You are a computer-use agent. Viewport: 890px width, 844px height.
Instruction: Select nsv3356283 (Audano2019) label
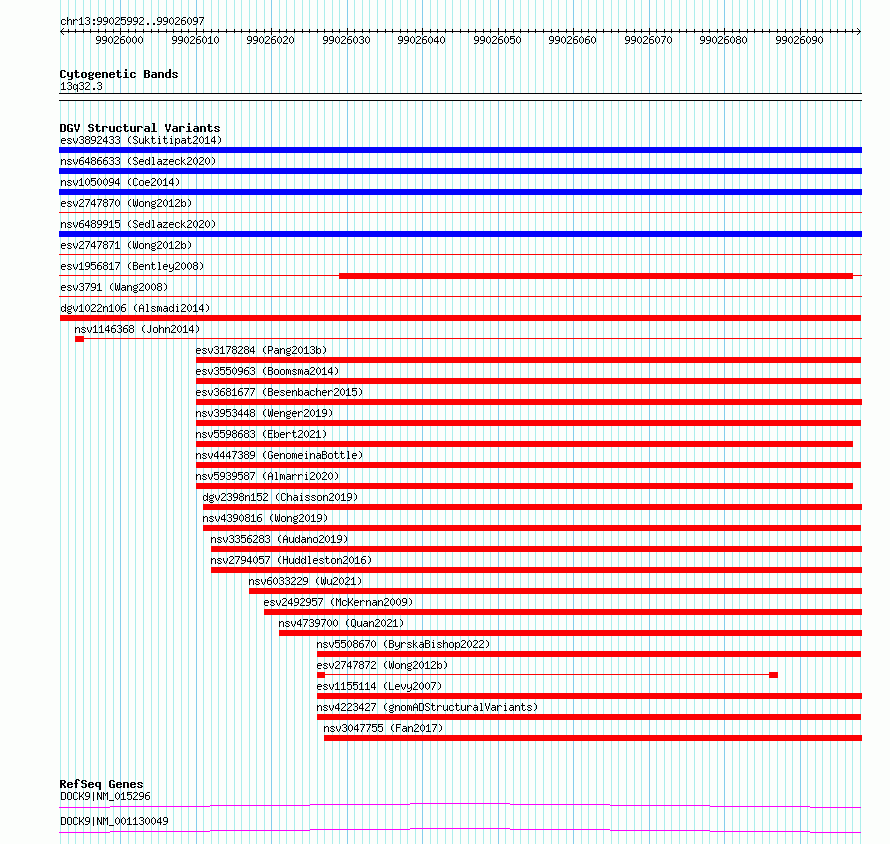pos(279,539)
